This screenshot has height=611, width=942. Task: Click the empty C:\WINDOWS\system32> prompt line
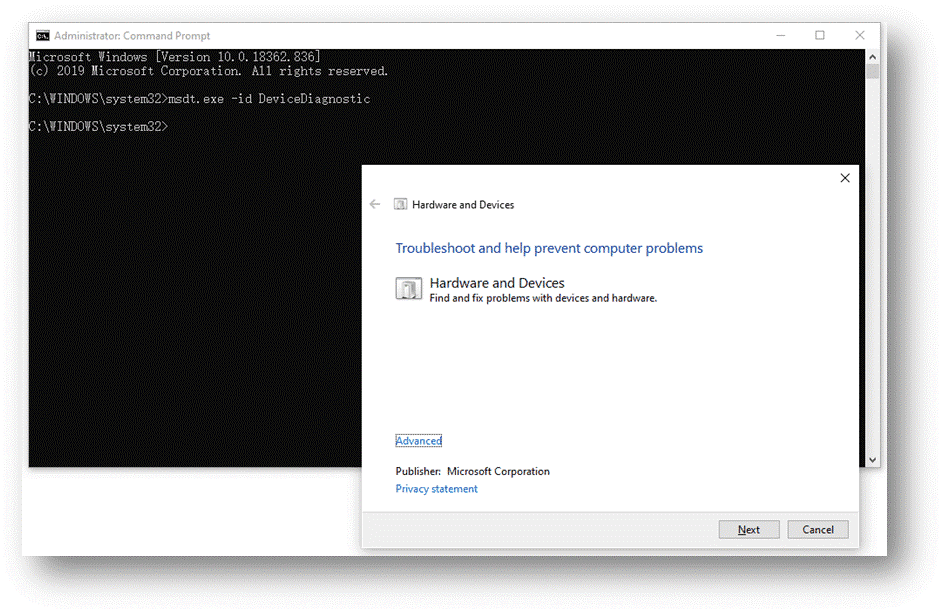tap(98, 127)
